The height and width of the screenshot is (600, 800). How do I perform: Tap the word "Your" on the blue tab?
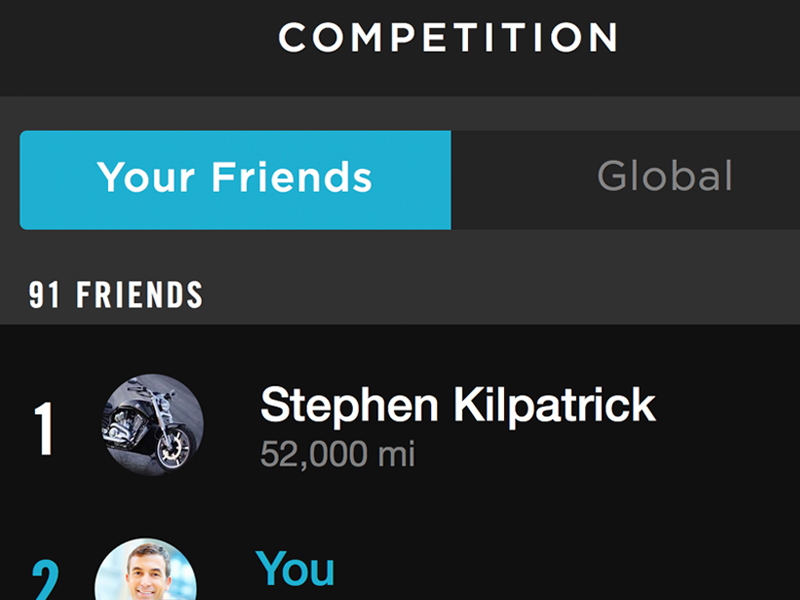point(146,177)
